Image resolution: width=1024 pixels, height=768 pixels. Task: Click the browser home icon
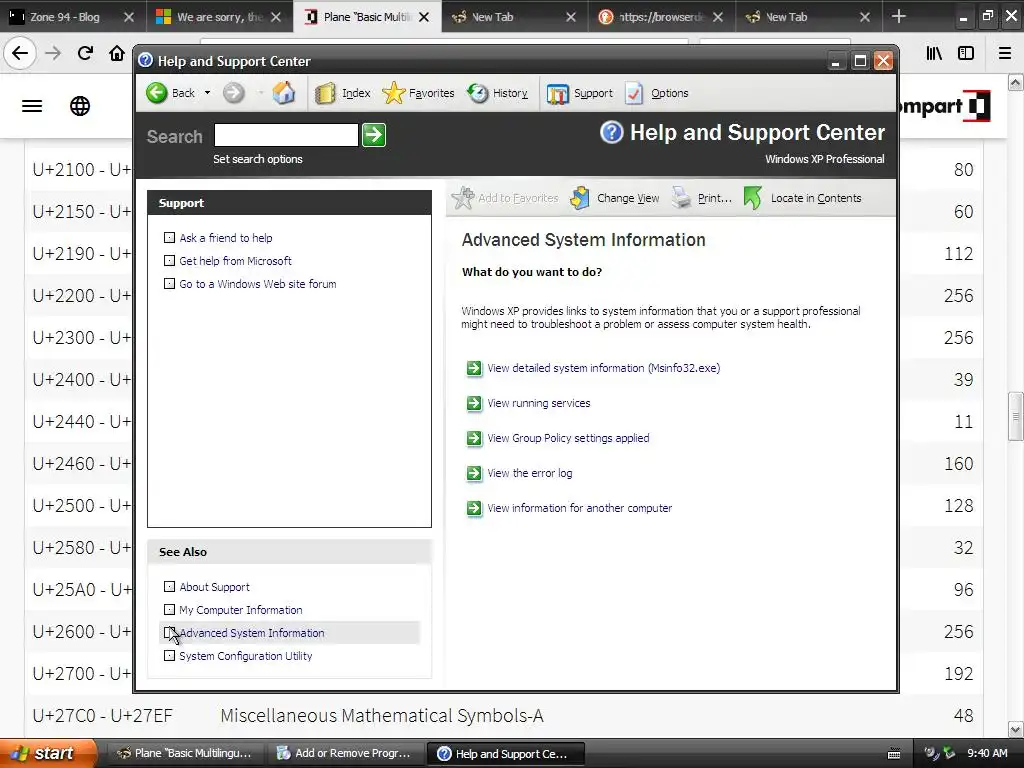(x=117, y=53)
